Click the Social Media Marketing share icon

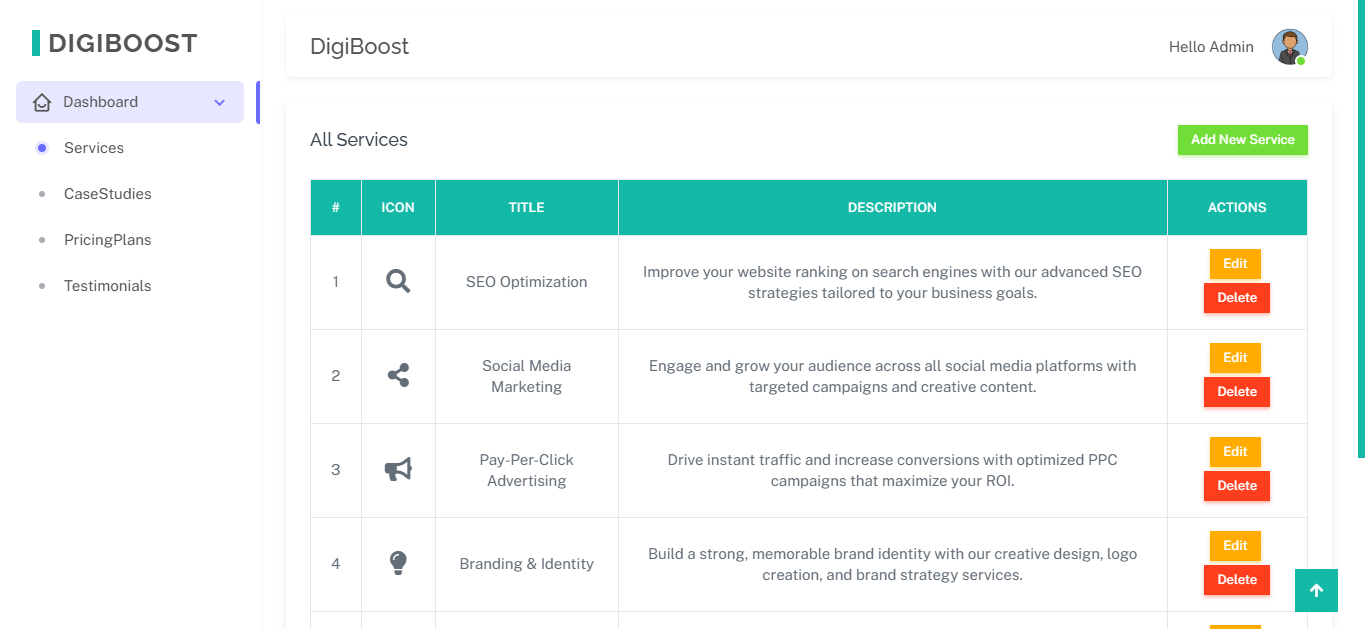(398, 376)
